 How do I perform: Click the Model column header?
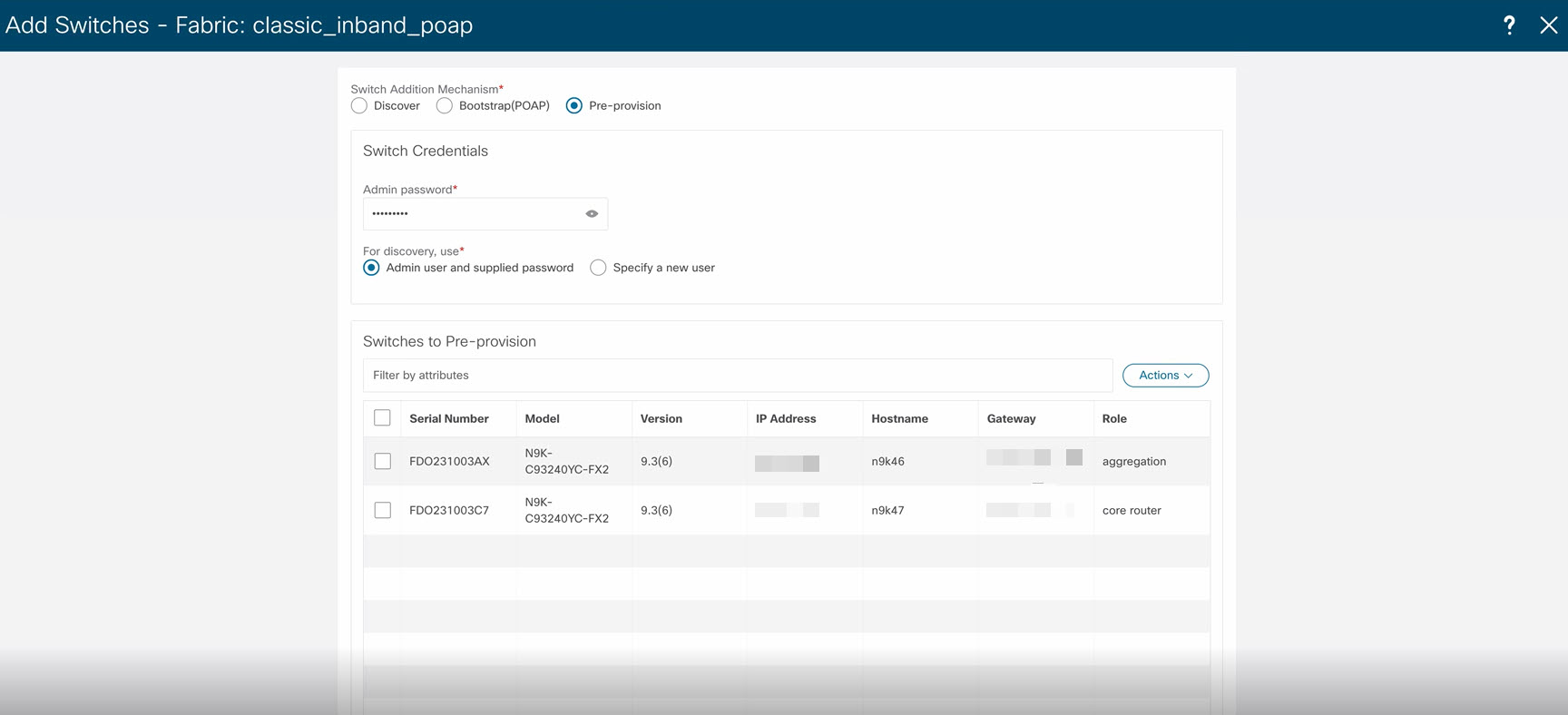pos(543,419)
